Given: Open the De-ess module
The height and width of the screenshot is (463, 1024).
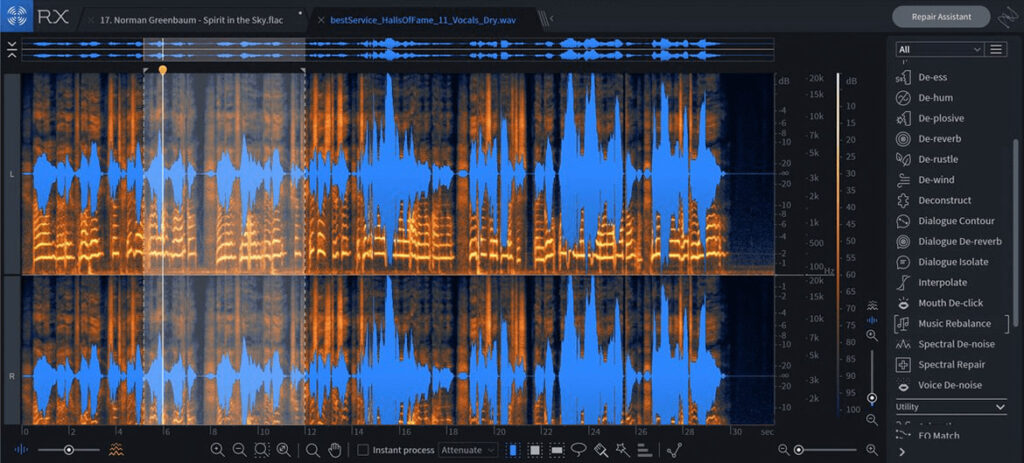Looking at the screenshot, I should click(x=921, y=77).
